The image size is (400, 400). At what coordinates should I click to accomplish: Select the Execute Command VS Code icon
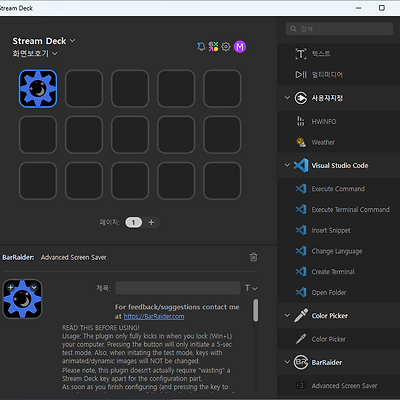(301, 189)
